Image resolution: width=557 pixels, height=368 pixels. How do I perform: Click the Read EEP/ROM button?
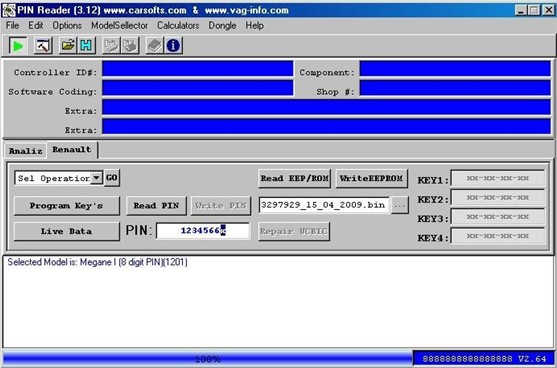294,178
